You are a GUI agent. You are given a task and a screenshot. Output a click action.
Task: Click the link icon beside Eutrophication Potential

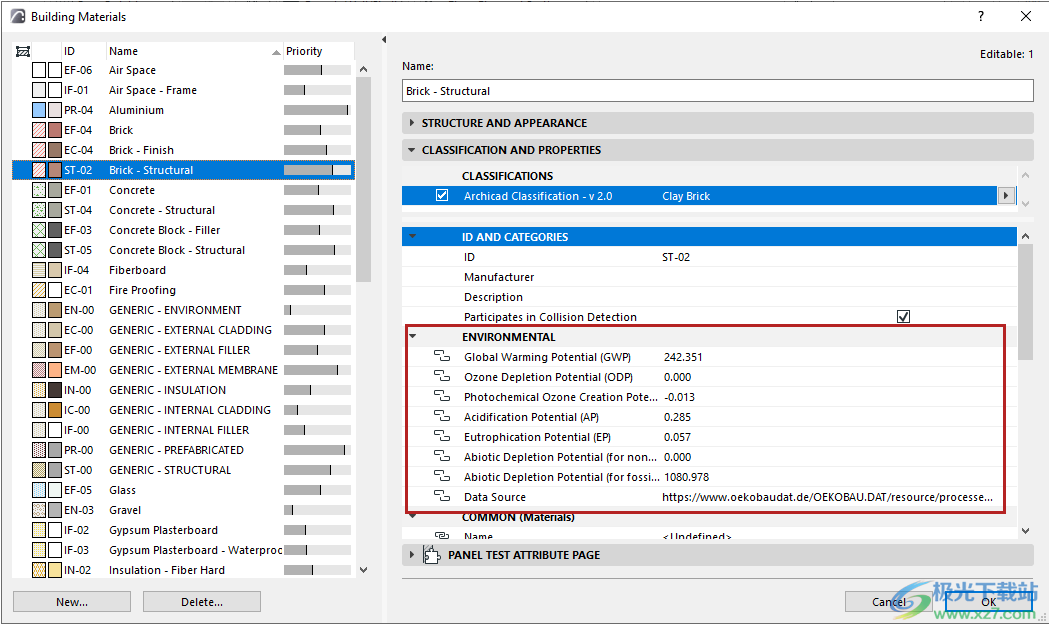[x=442, y=437]
